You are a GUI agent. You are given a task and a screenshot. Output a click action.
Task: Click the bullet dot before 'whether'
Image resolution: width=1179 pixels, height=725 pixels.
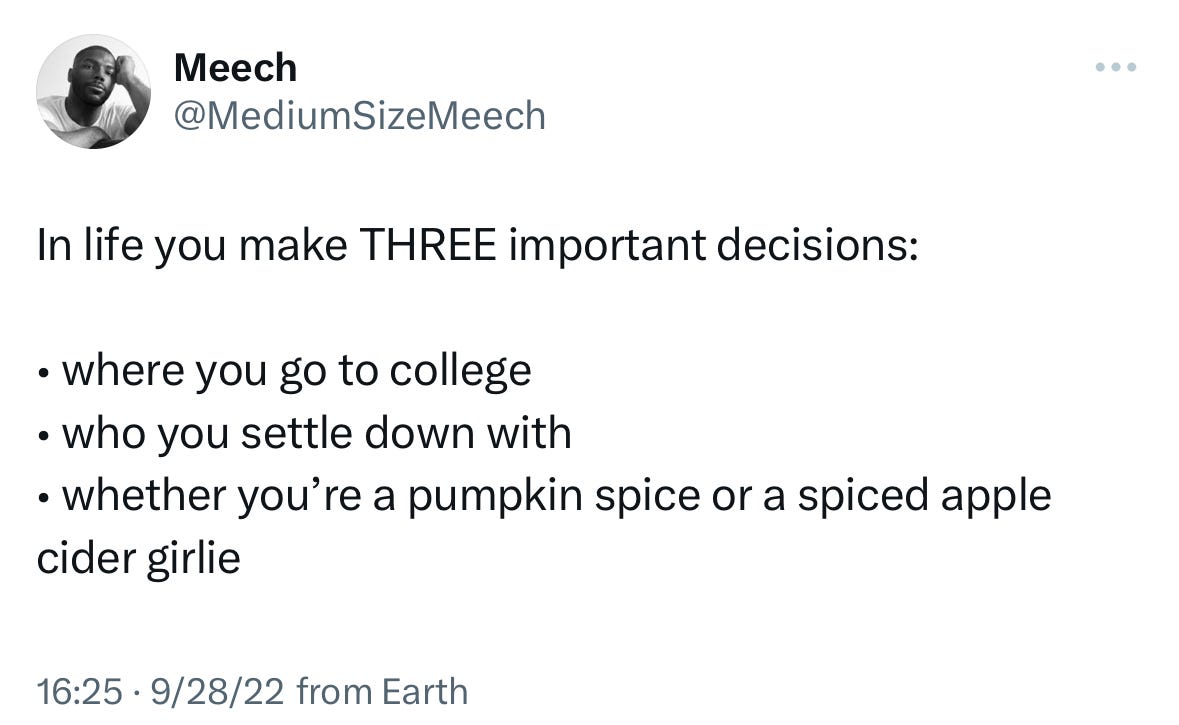point(45,499)
